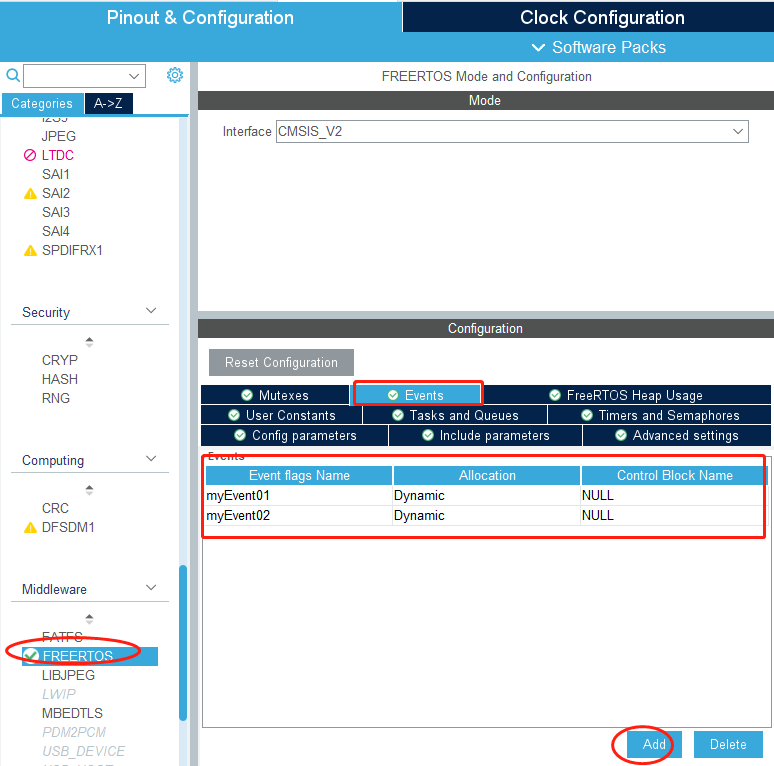Switch to the Mutexes tab
The height and width of the screenshot is (766, 774).
point(275,395)
